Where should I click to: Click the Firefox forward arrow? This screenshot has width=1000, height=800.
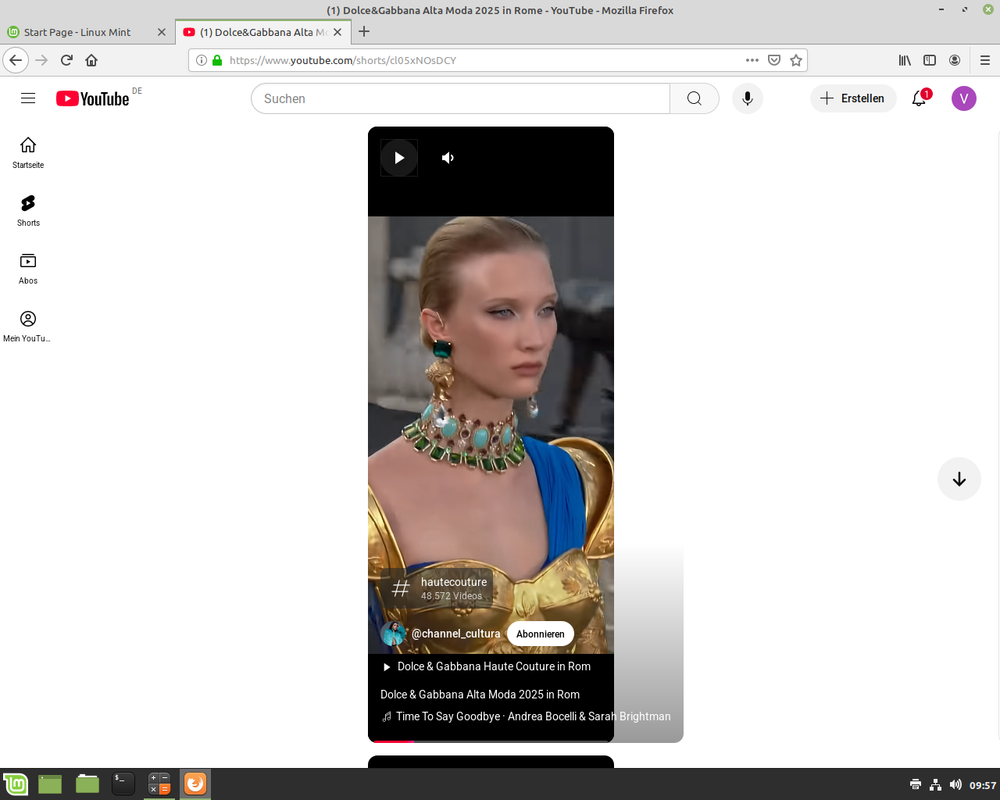pos(41,60)
